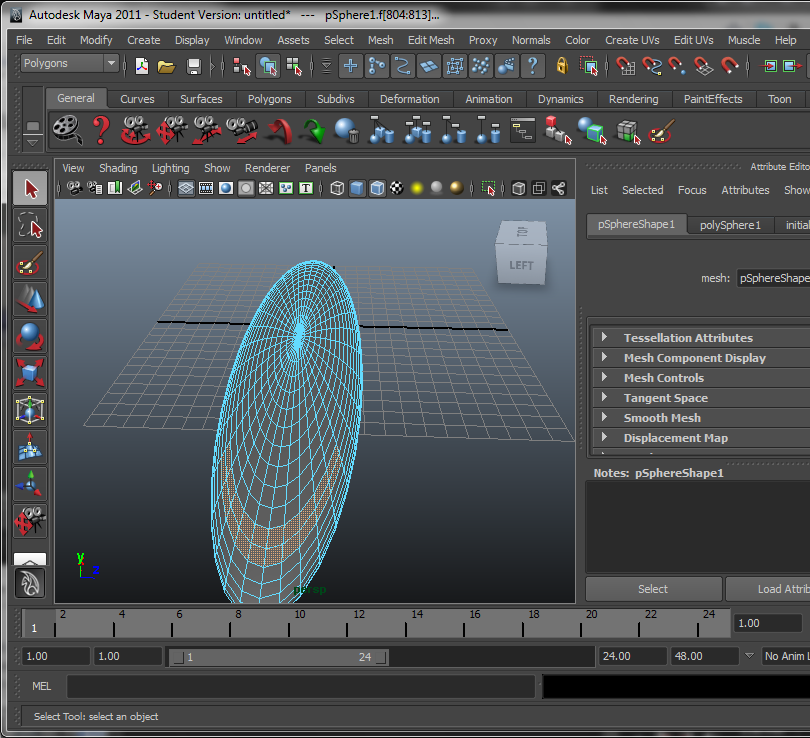
Task: Select the Universal Manipulator tool
Action: (x=30, y=410)
